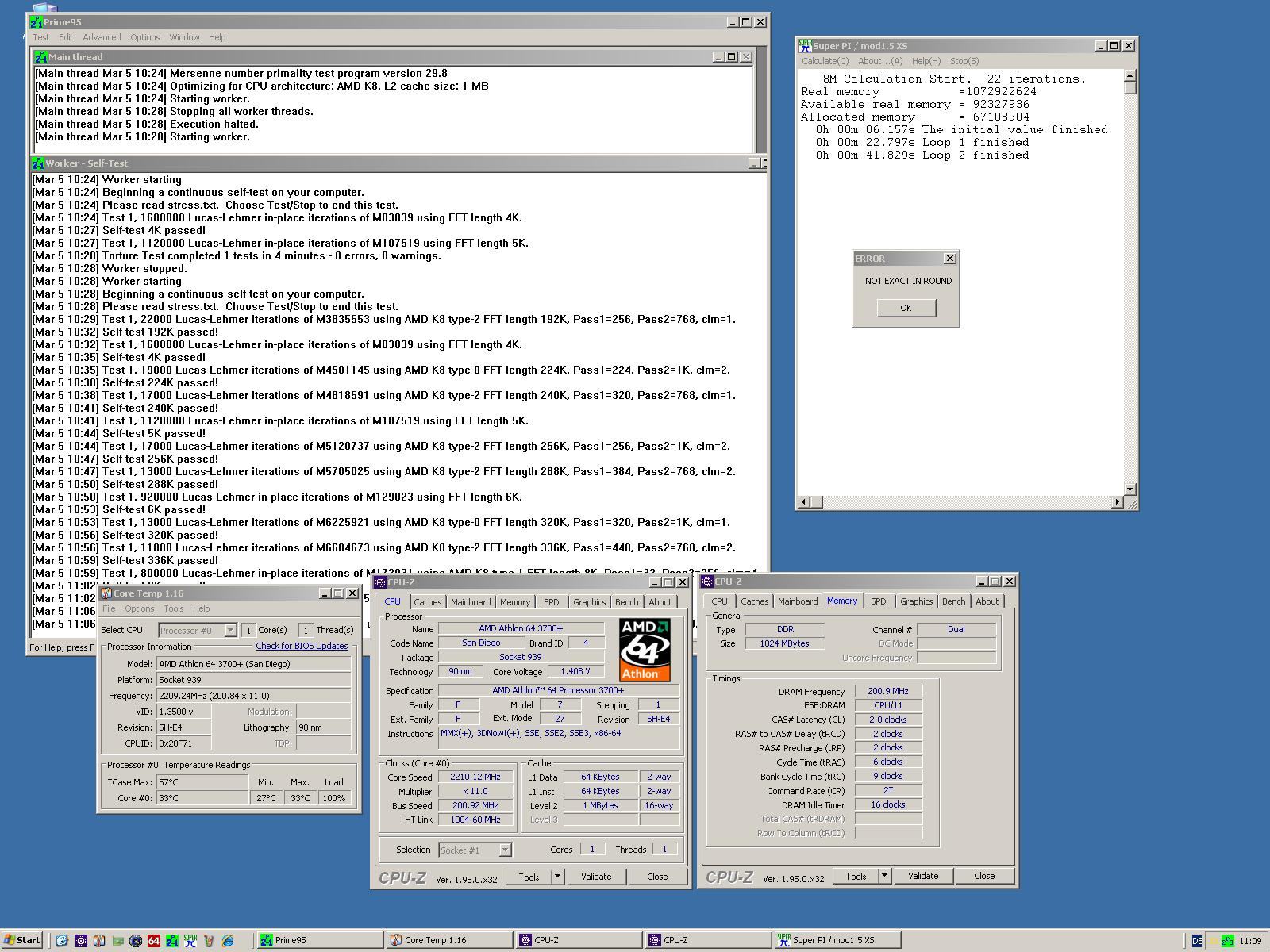Click Super PI vertical scrollbar down arrow
Screen dimensions: 1270x952
(1130, 489)
